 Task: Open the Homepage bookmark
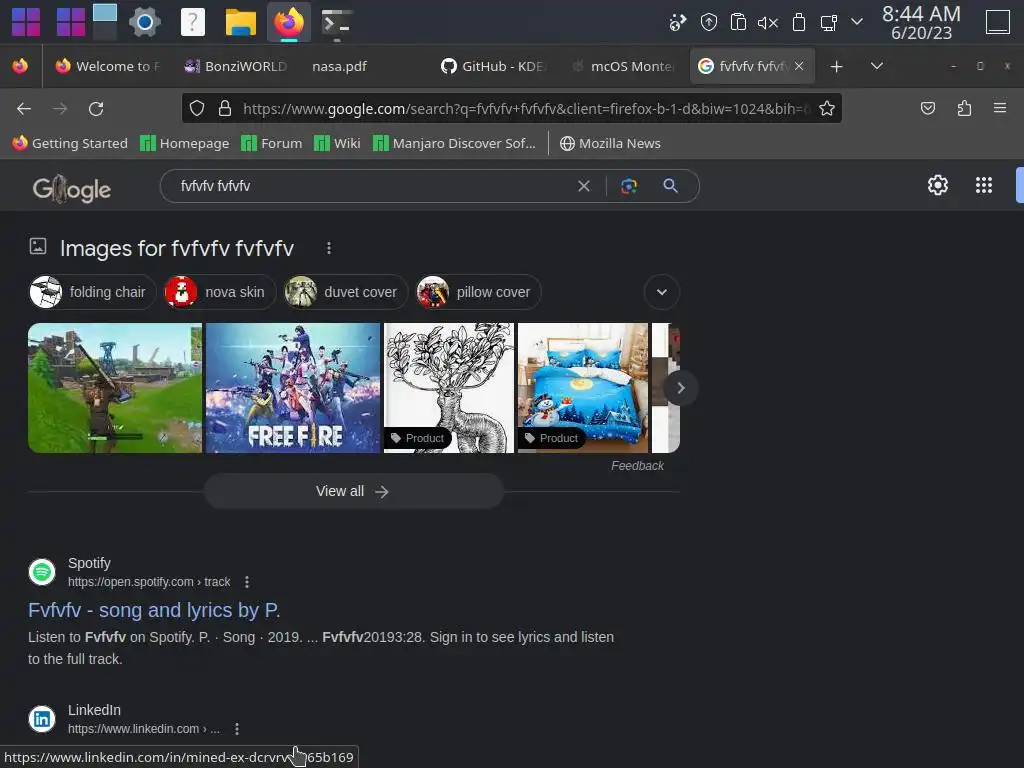pyautogui.click(x=185, y=143)
